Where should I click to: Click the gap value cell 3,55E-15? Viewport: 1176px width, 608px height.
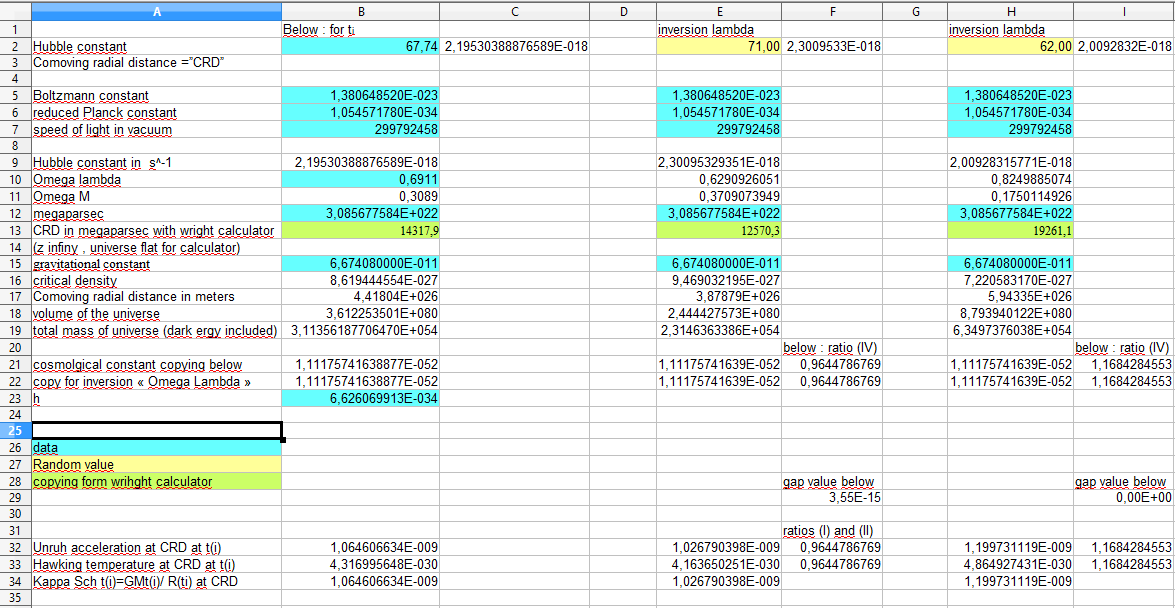tap(832, 498)
